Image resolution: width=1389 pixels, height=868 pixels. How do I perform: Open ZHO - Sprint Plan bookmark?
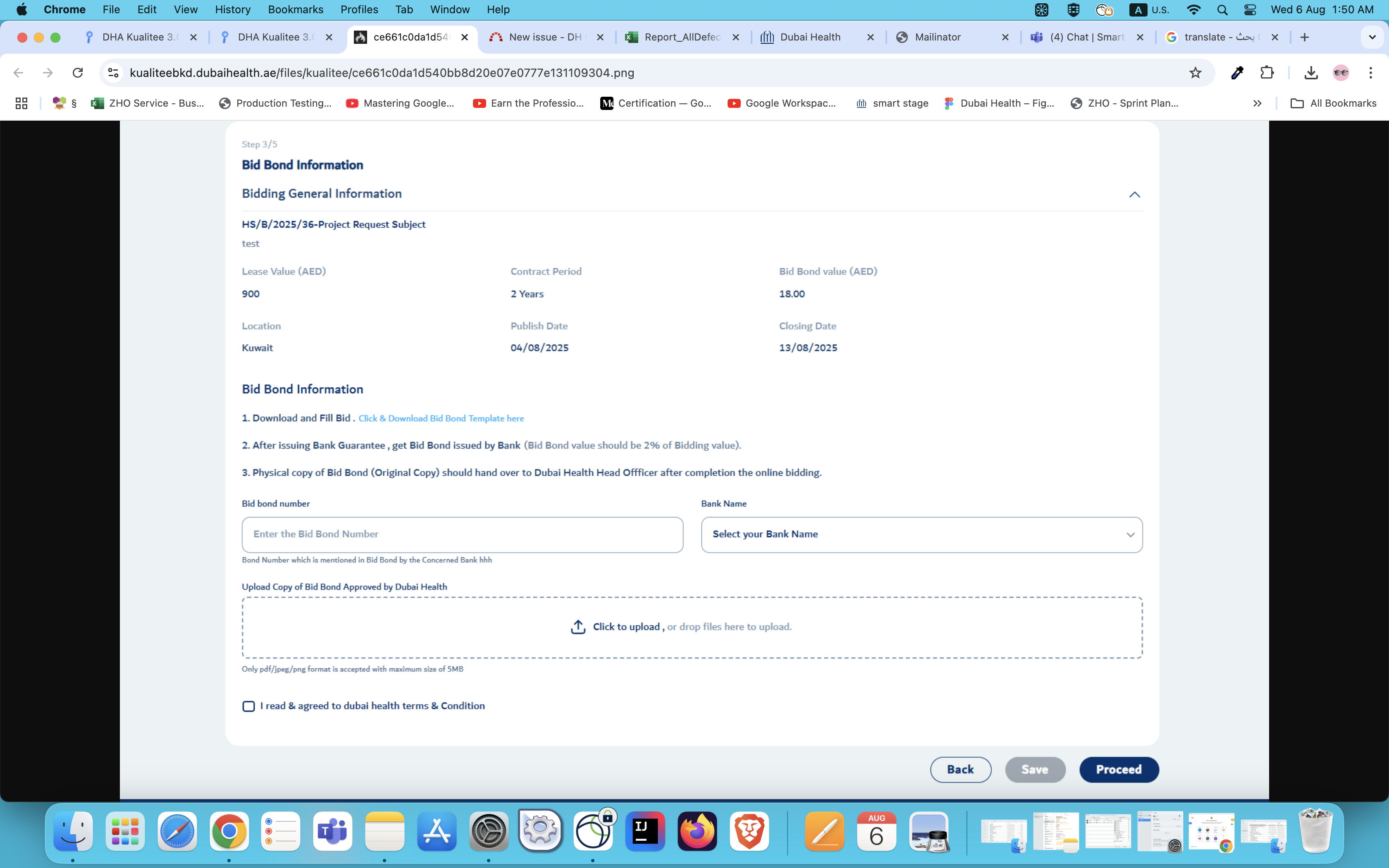point(1124,103)
